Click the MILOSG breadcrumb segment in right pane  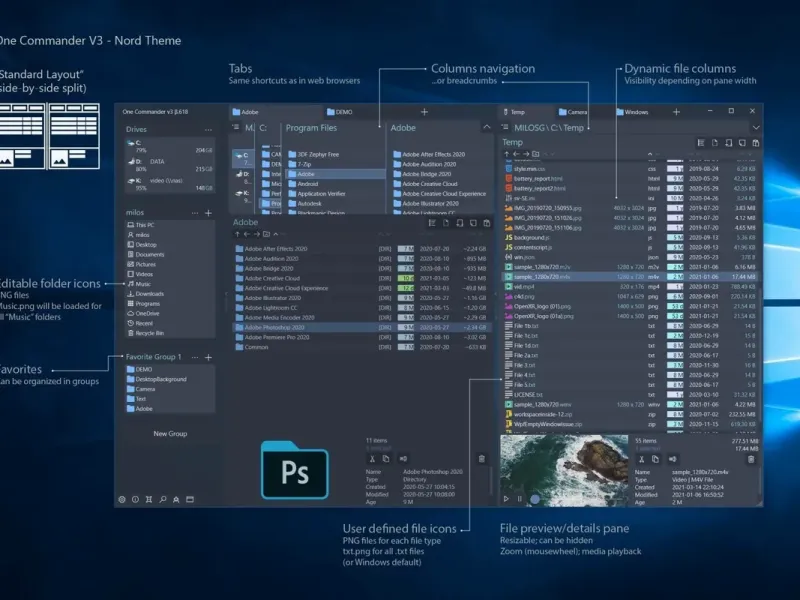529,128
